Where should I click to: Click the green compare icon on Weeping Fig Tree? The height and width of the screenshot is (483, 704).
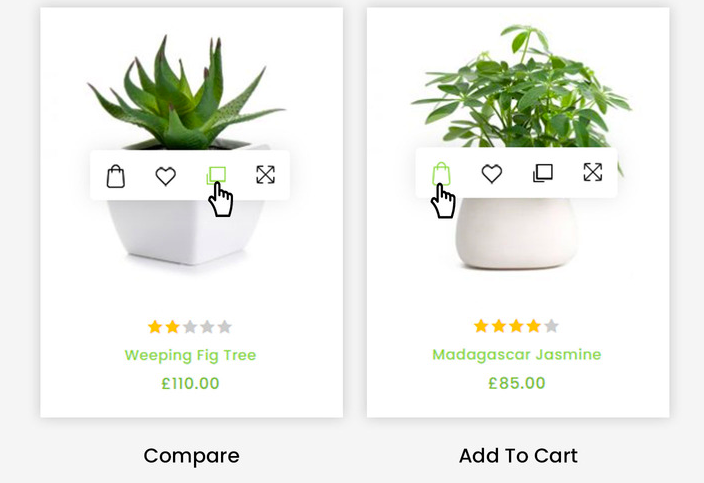coord(216,176)
